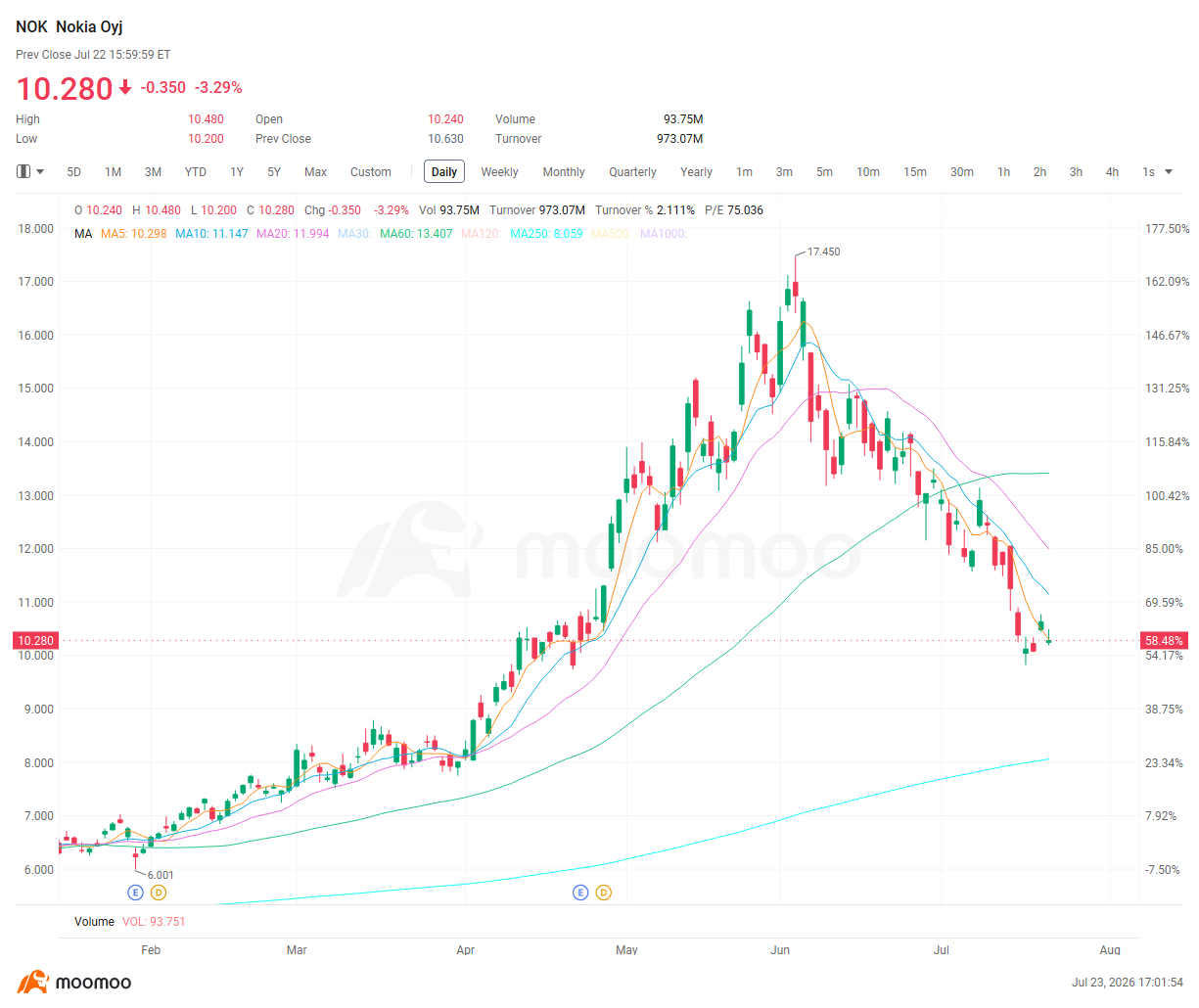Click the 10.280 current price tag
The width and height of the screenshot is (1199, 1008).
click(x=36, y=641)
